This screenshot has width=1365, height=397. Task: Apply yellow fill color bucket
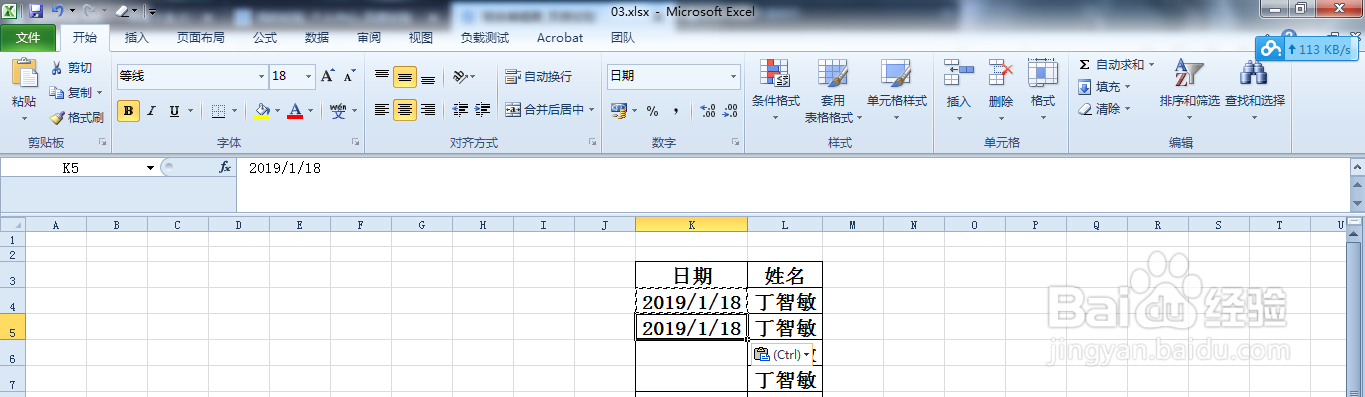coord(262,110)
